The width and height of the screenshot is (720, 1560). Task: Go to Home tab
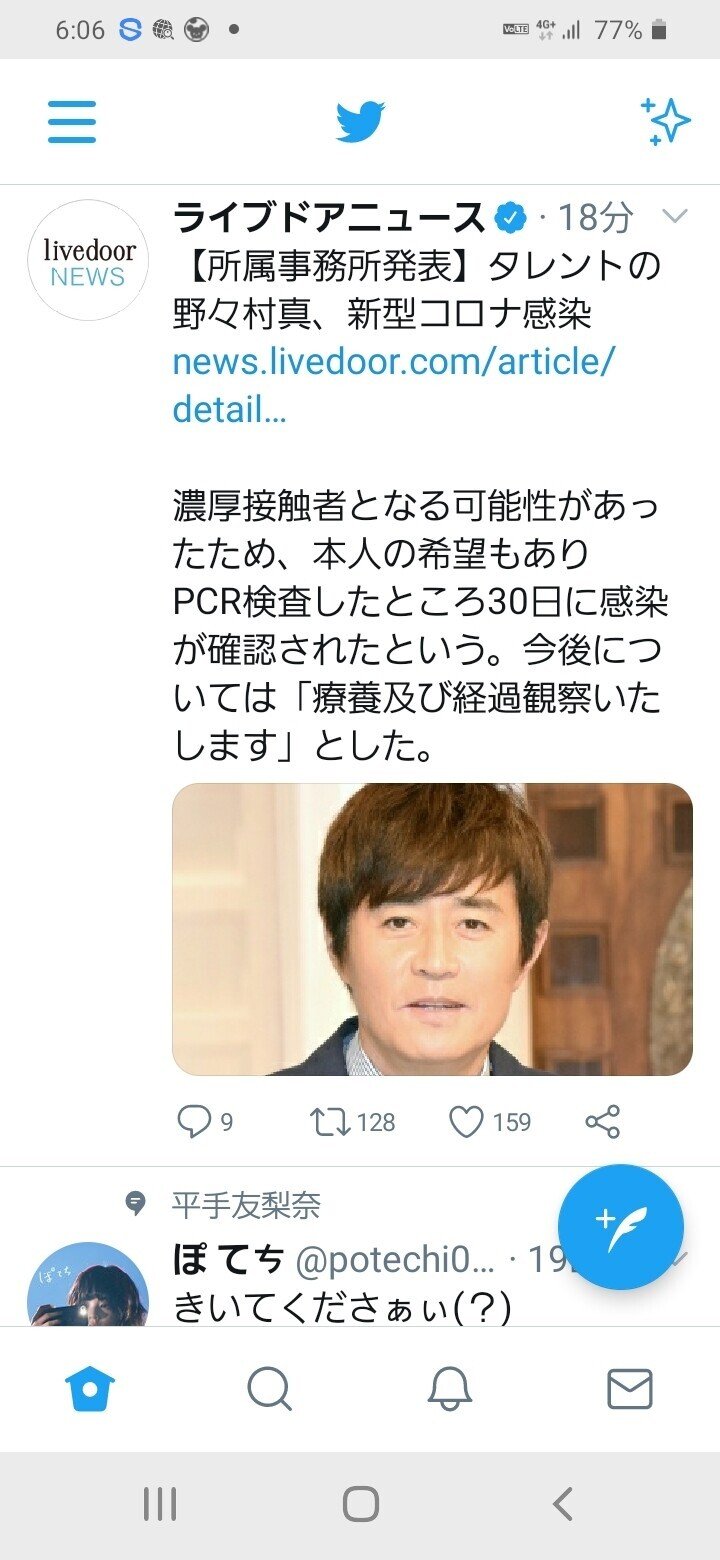click(90, 1389)
